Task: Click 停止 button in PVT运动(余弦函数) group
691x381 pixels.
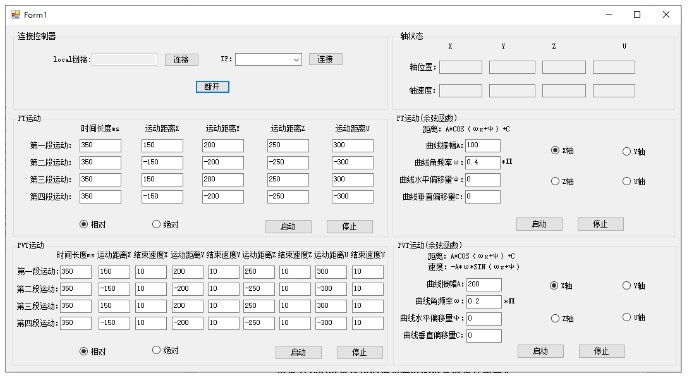Action: (x=602, y=351)
